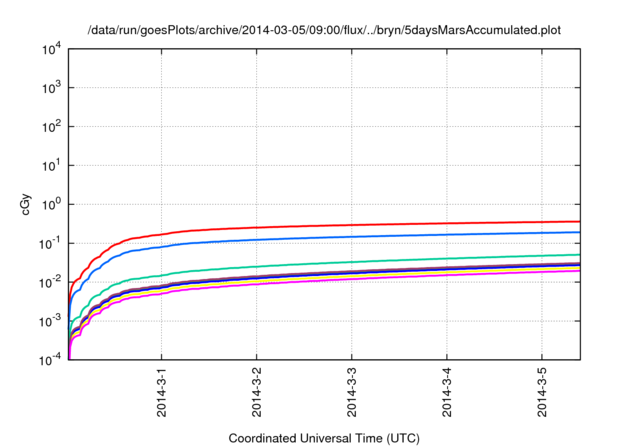This screenshot has width=640, height=448.
Task: Click the 10^-2 y-axis tick label
Action: tap(50, 282)
